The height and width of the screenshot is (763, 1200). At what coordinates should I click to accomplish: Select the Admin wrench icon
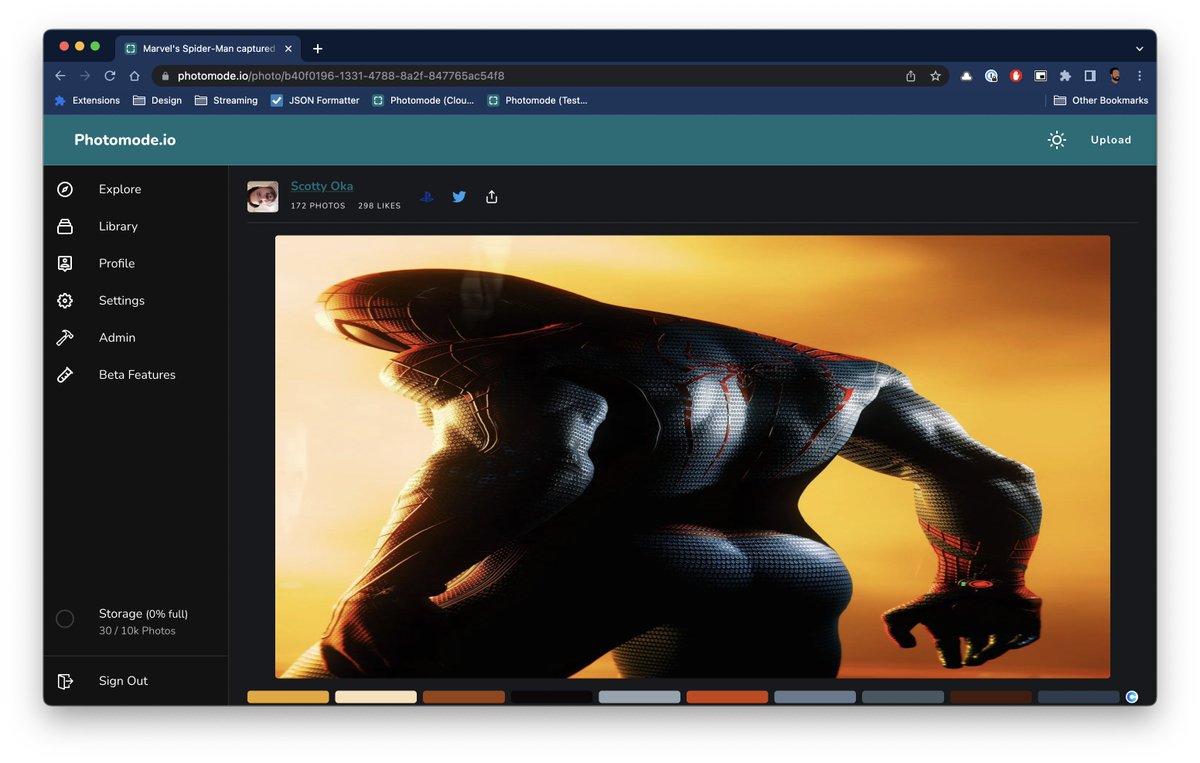coord(64,337)
